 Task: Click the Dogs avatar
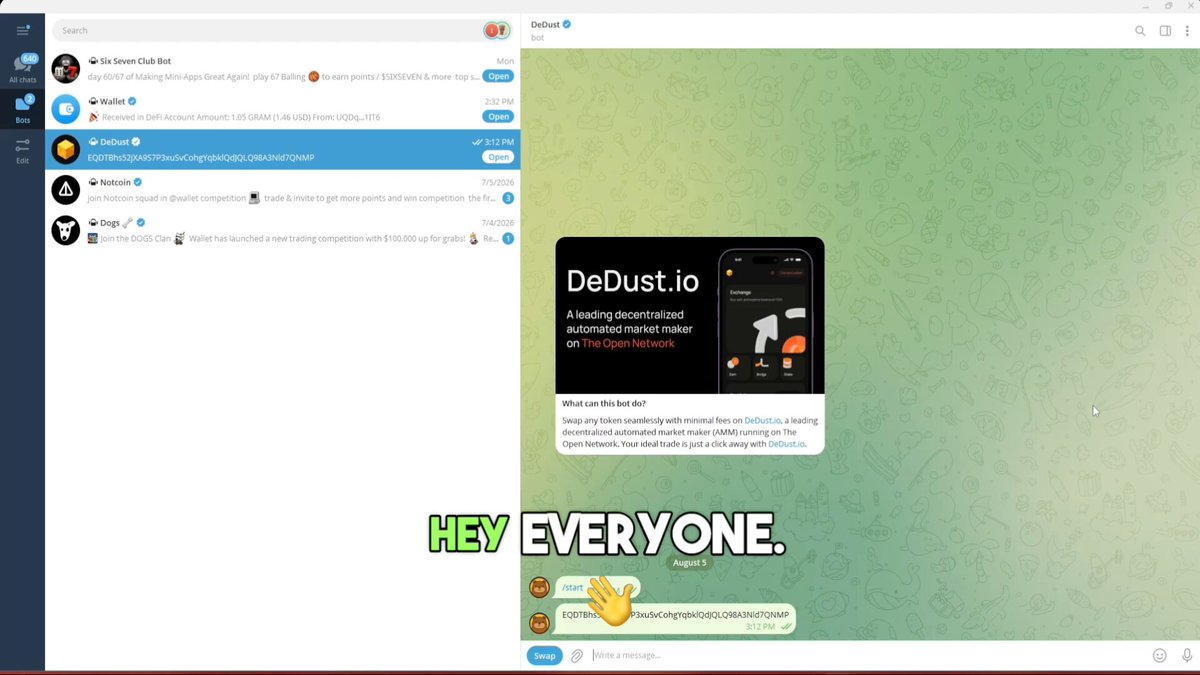click(x=66, y=230)
